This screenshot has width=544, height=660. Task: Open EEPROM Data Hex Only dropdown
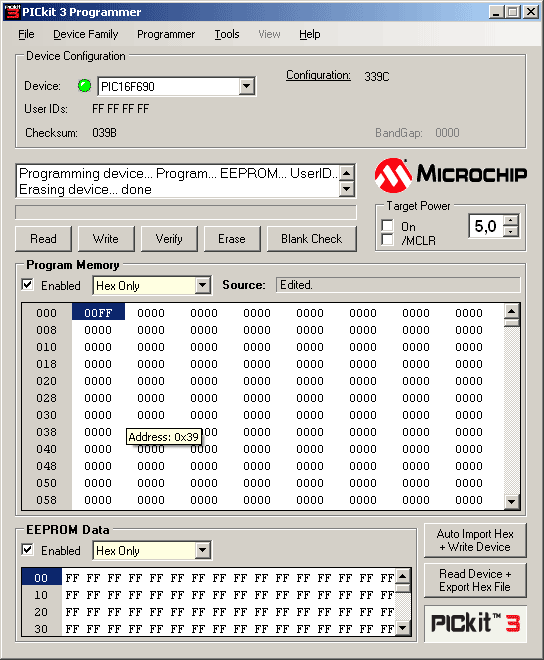pos(203,550)
